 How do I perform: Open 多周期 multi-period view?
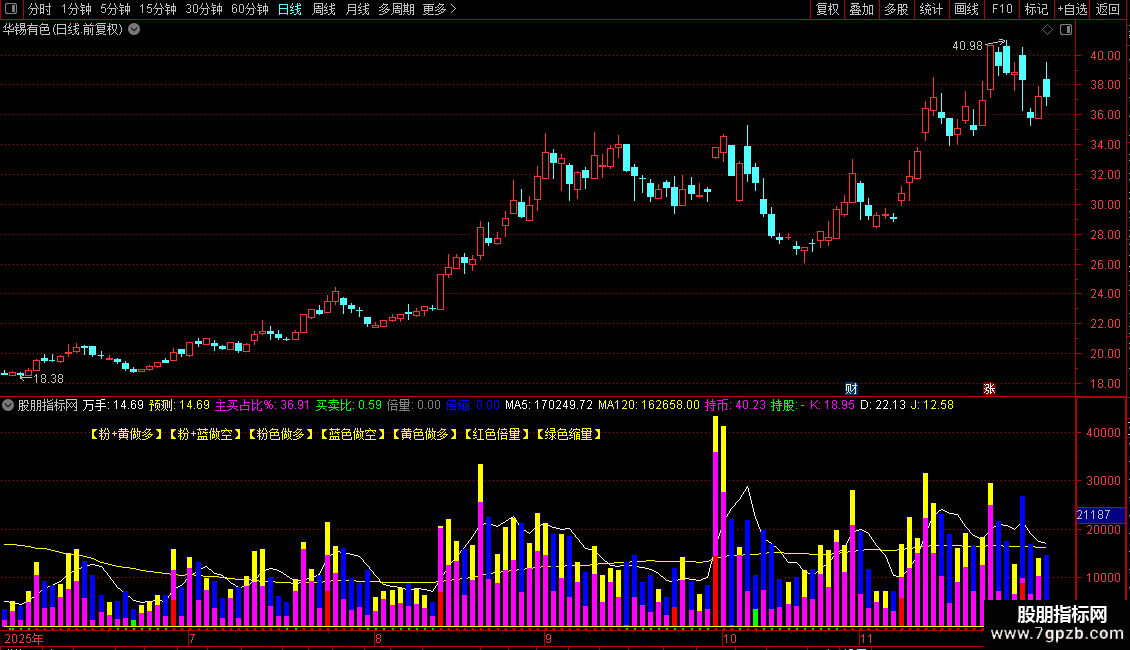(396, 9)
